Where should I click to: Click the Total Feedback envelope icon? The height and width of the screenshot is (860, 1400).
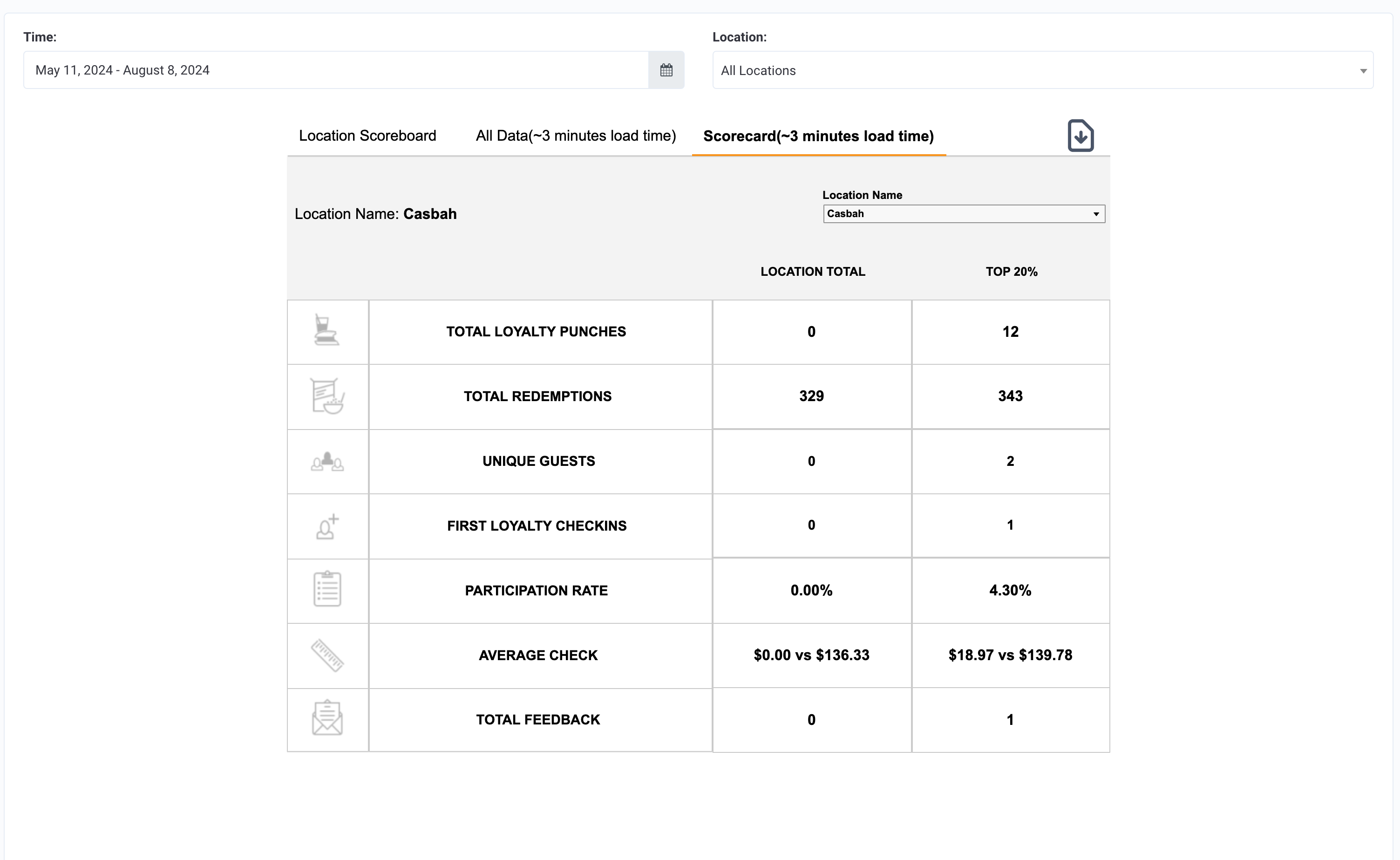click(327, 718)
